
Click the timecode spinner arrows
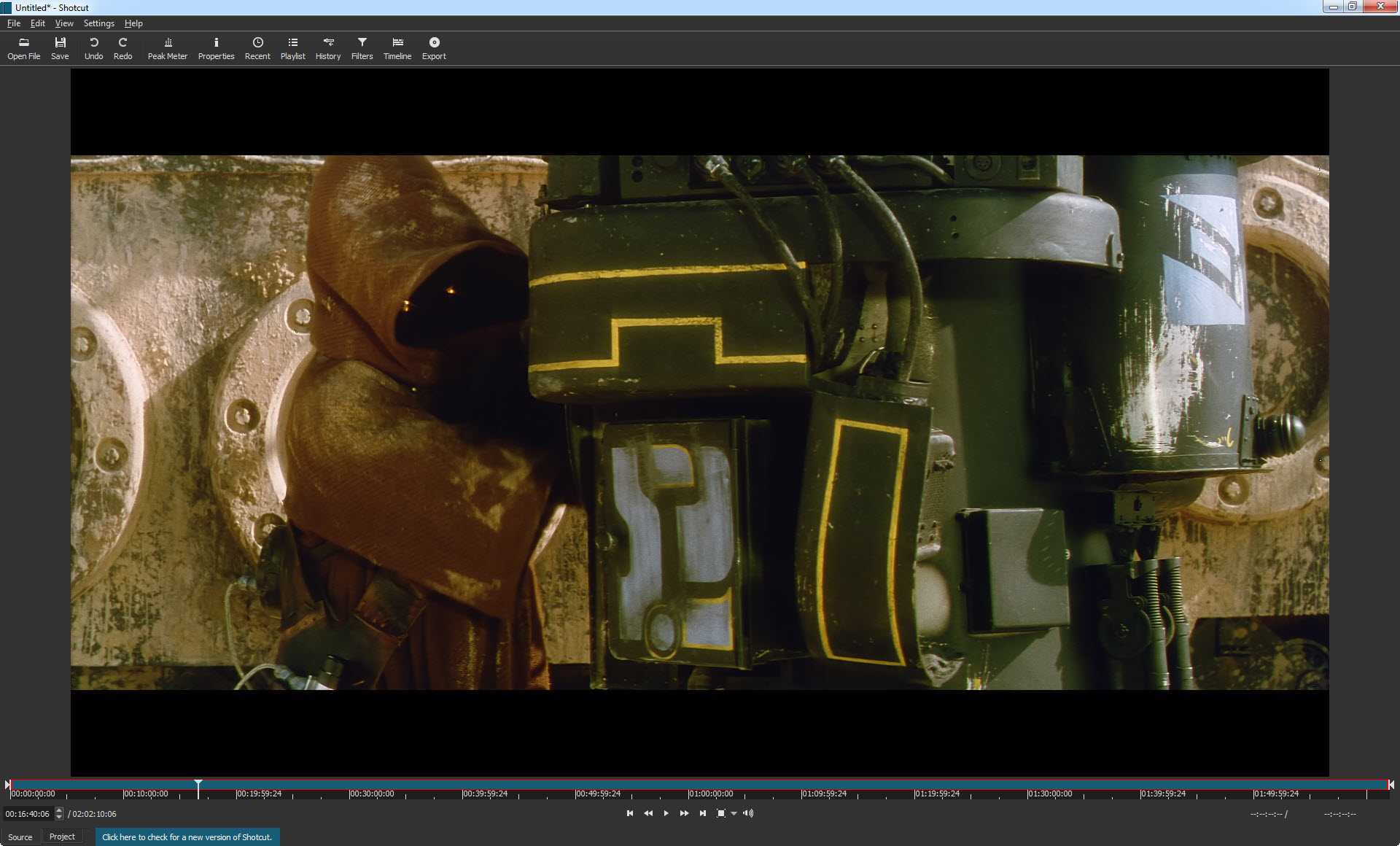(59, 814)
